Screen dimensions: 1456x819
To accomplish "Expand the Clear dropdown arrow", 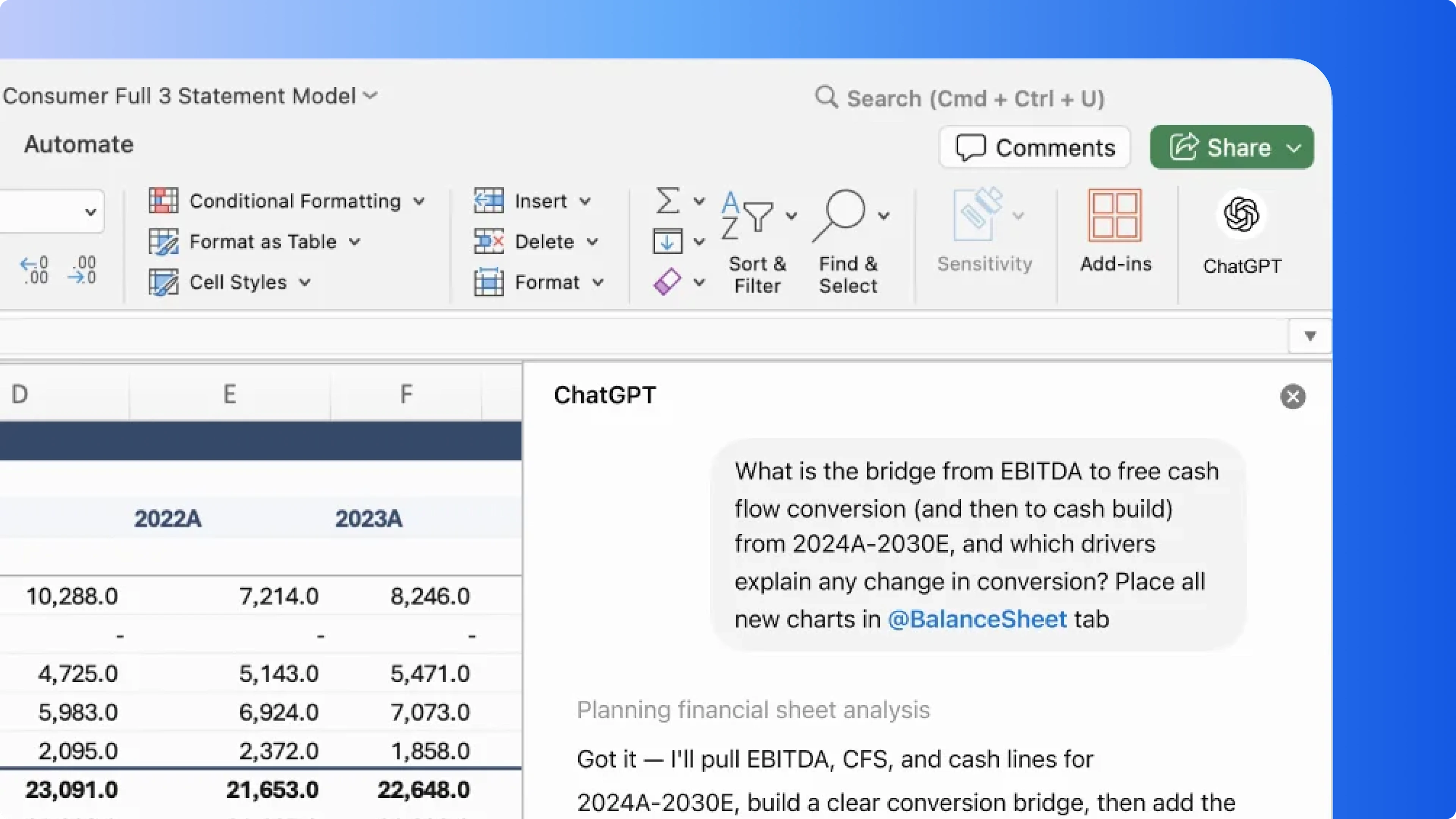I will click(x=699, y=282).
